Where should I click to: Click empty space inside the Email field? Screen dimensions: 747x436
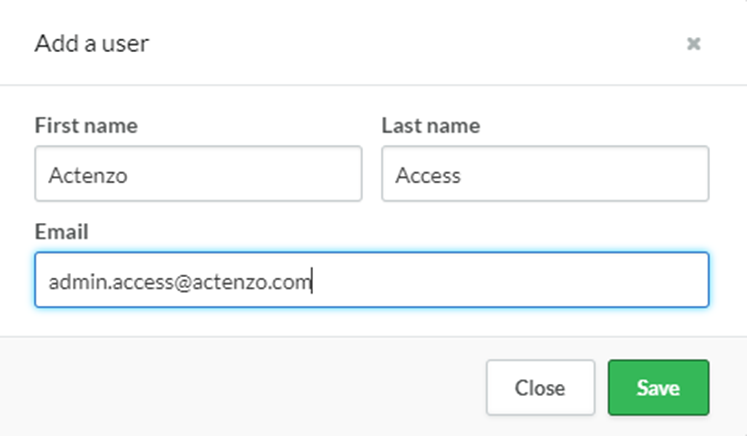510,280
